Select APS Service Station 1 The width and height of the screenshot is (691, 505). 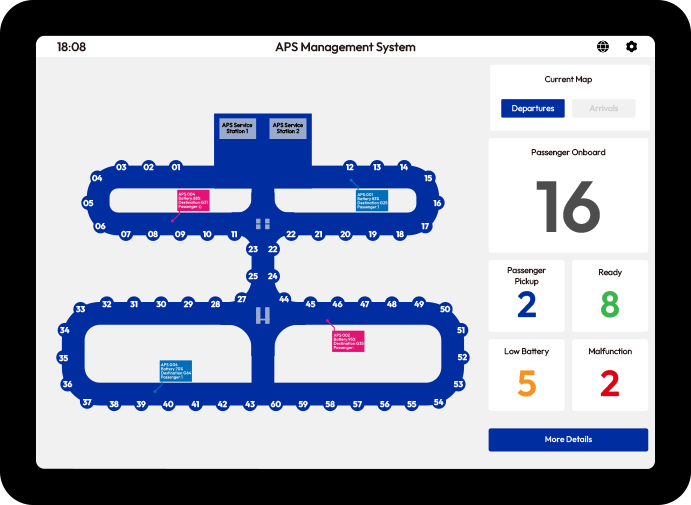coord(238,128)
